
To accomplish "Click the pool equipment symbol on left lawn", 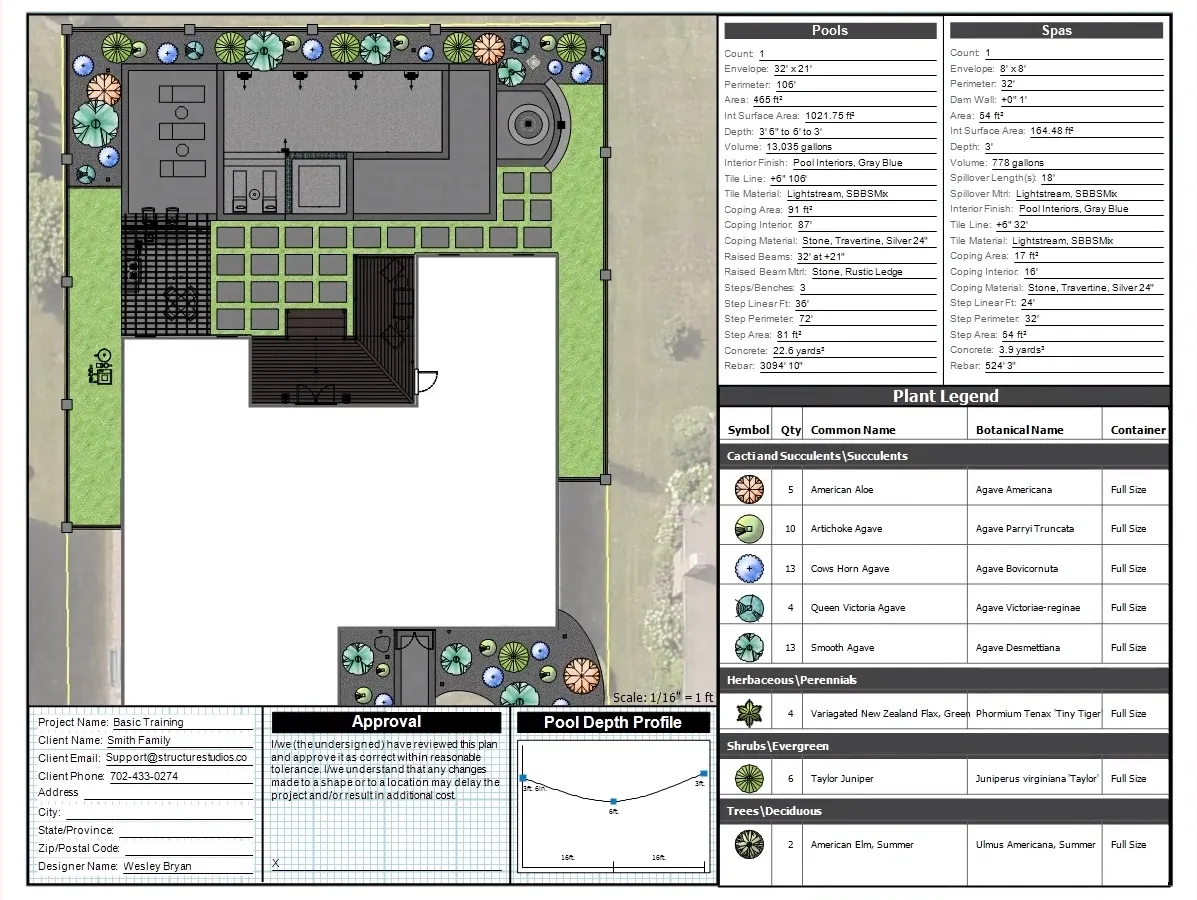I will point(100,367).
